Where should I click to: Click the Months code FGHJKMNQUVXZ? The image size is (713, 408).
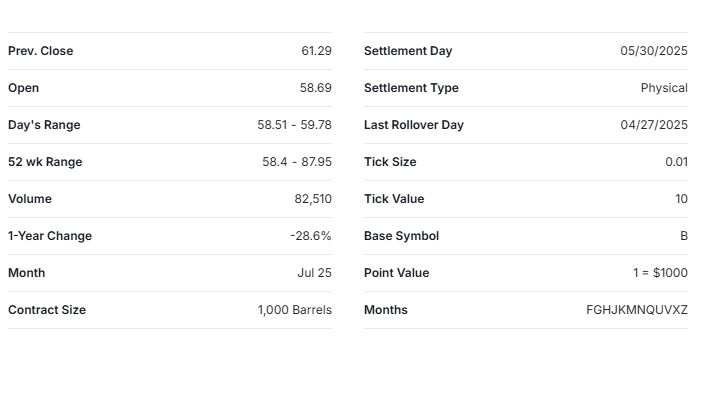tap(637, 310)
